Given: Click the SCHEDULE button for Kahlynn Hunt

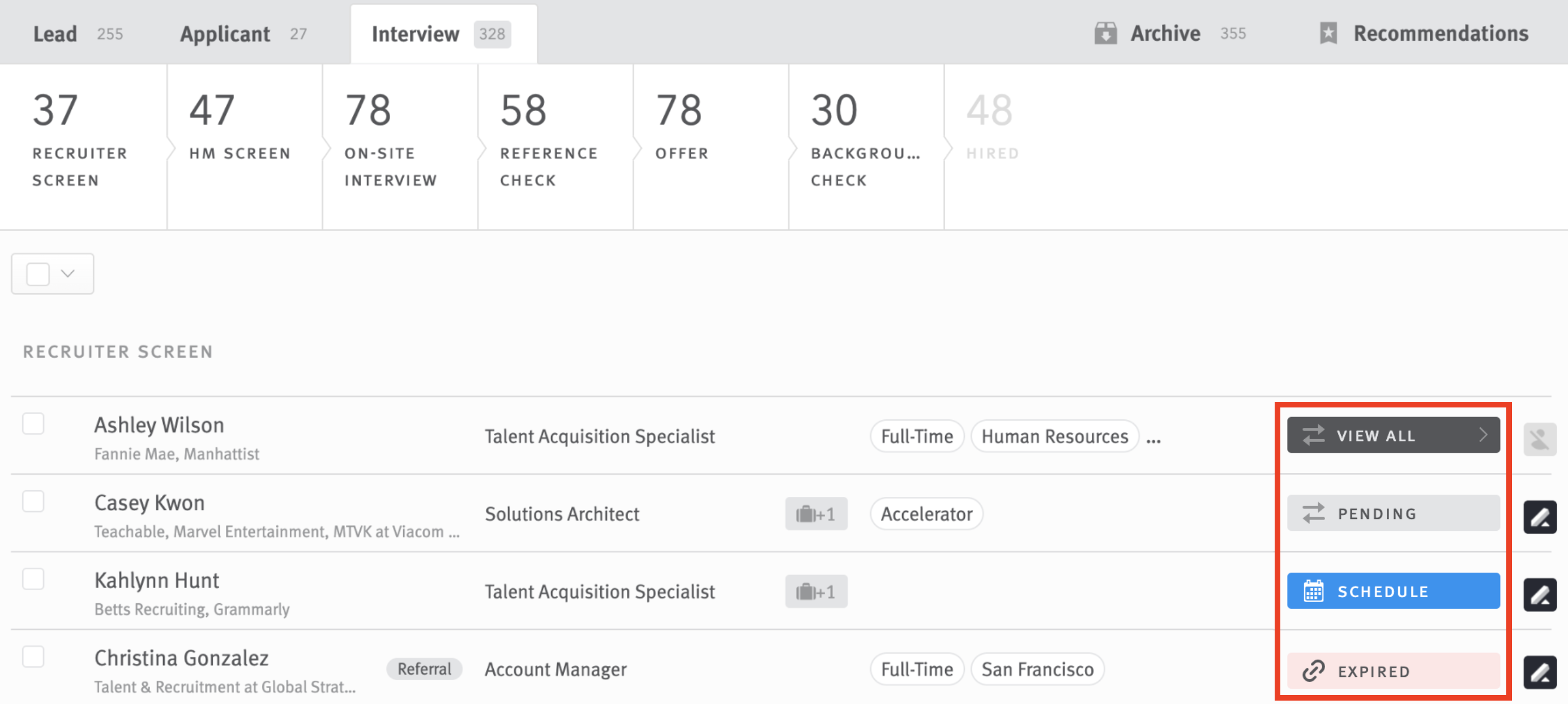Looking at the screenshot, I should tap(1393, 590).
